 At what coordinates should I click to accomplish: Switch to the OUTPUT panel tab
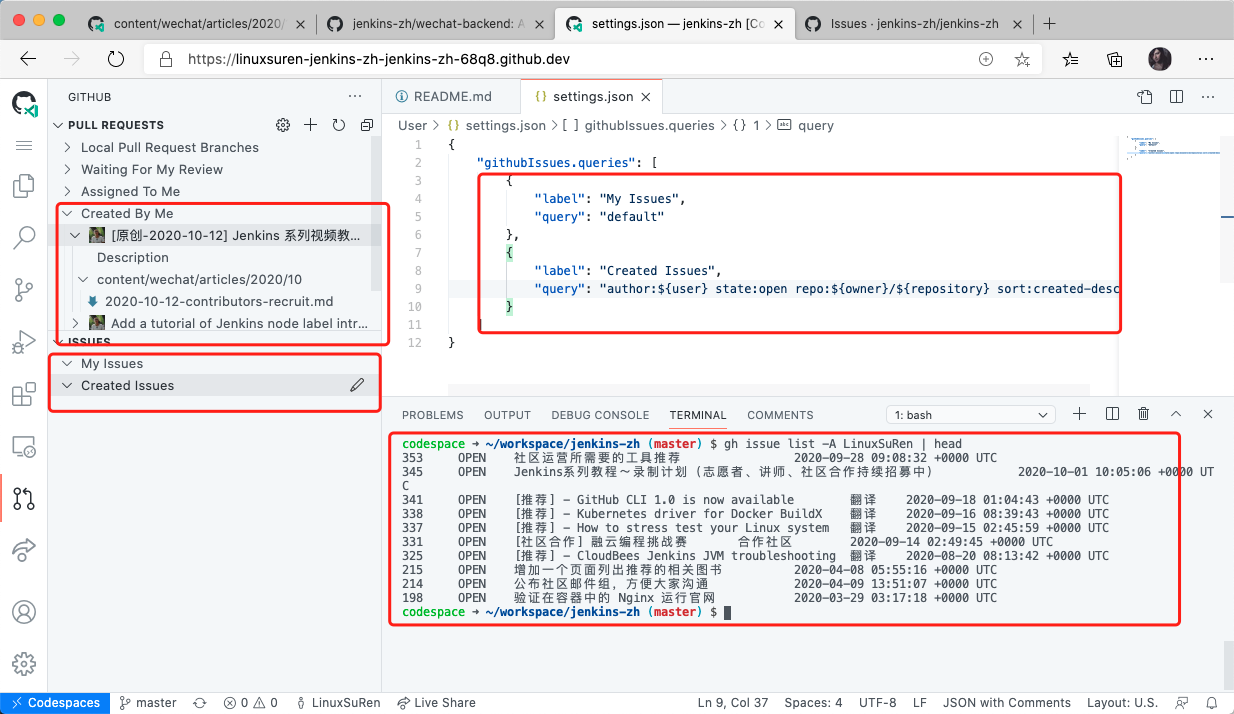(507, 415)
